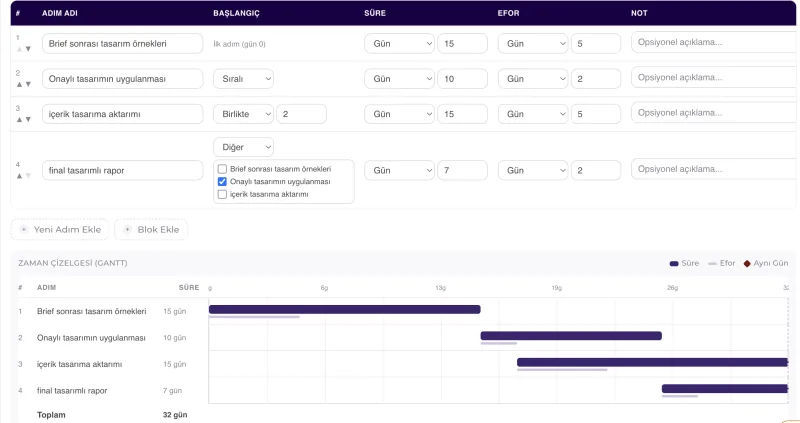Click note field for step 1

pos(715,42)
